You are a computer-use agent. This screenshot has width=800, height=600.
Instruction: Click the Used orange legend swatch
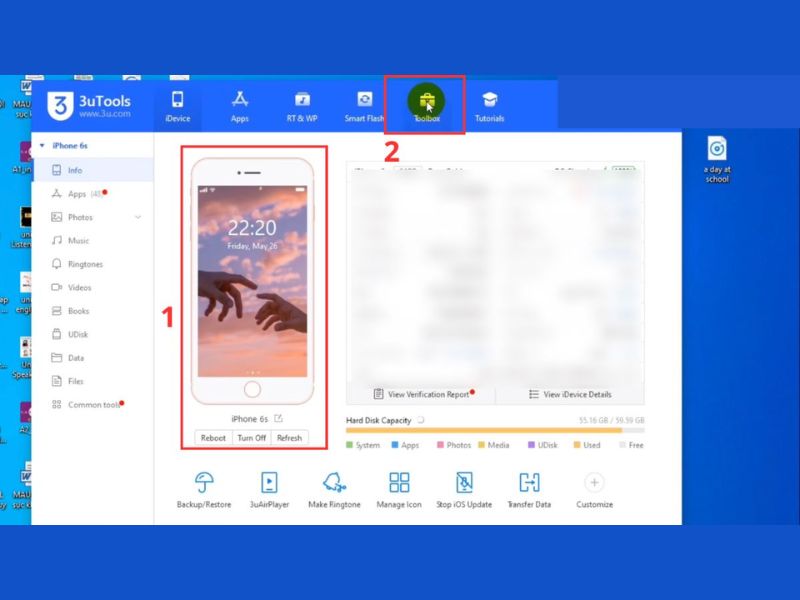577,445
